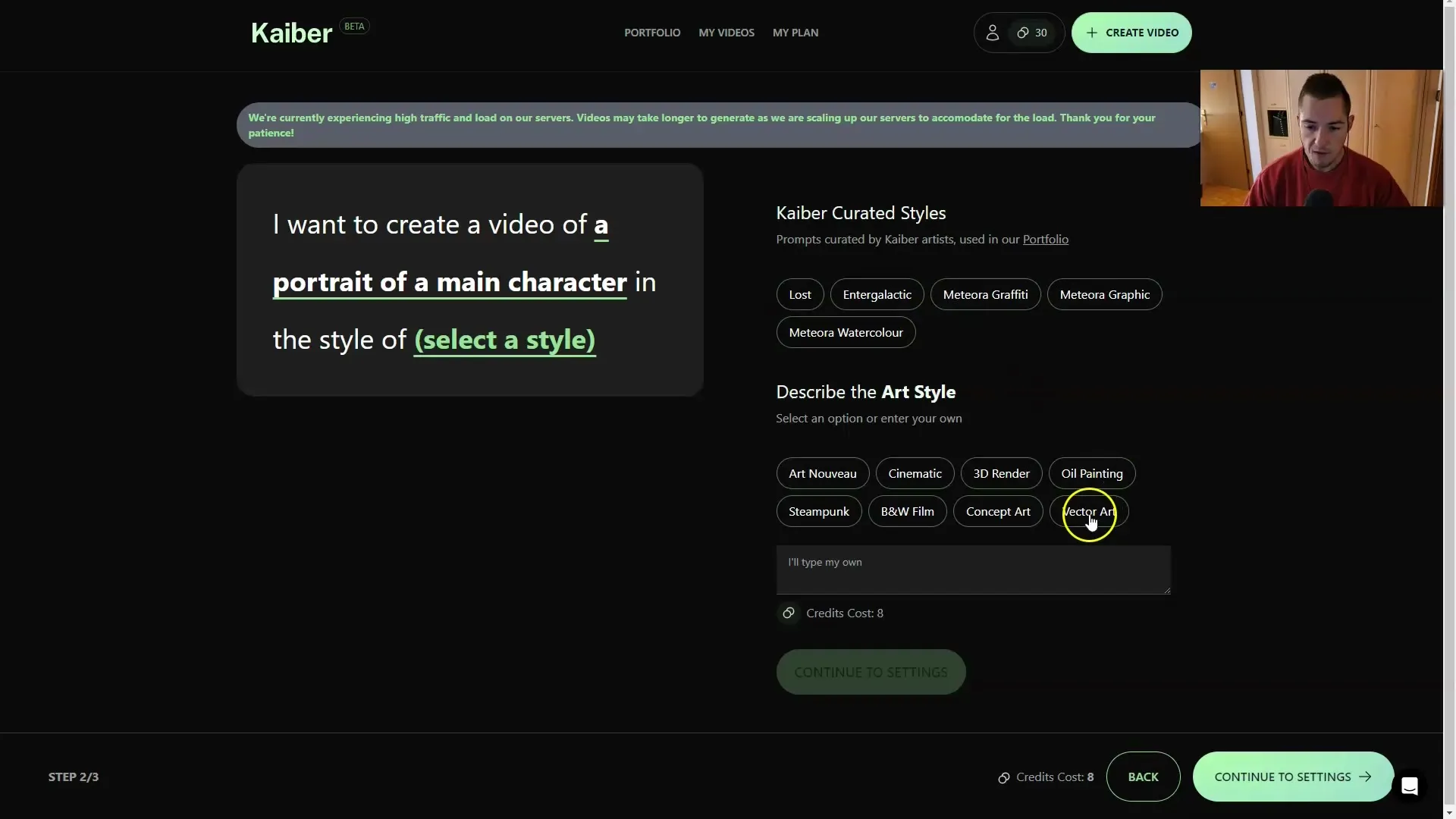Select the Cinematic art style
The width and height of the screenshot is (1456, 819).
tap(914, 472)
